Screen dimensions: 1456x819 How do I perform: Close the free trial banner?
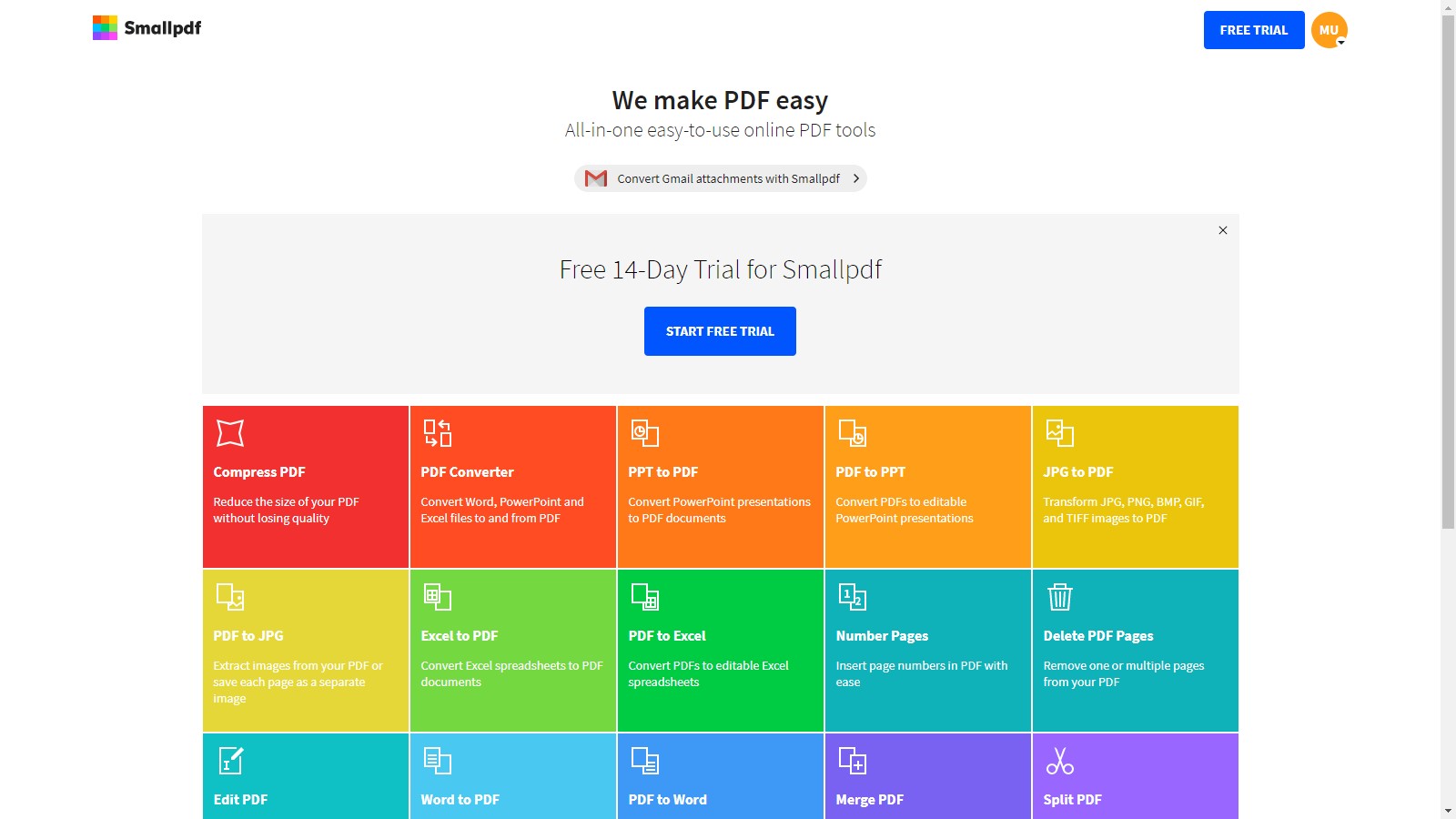(1223, 230)
